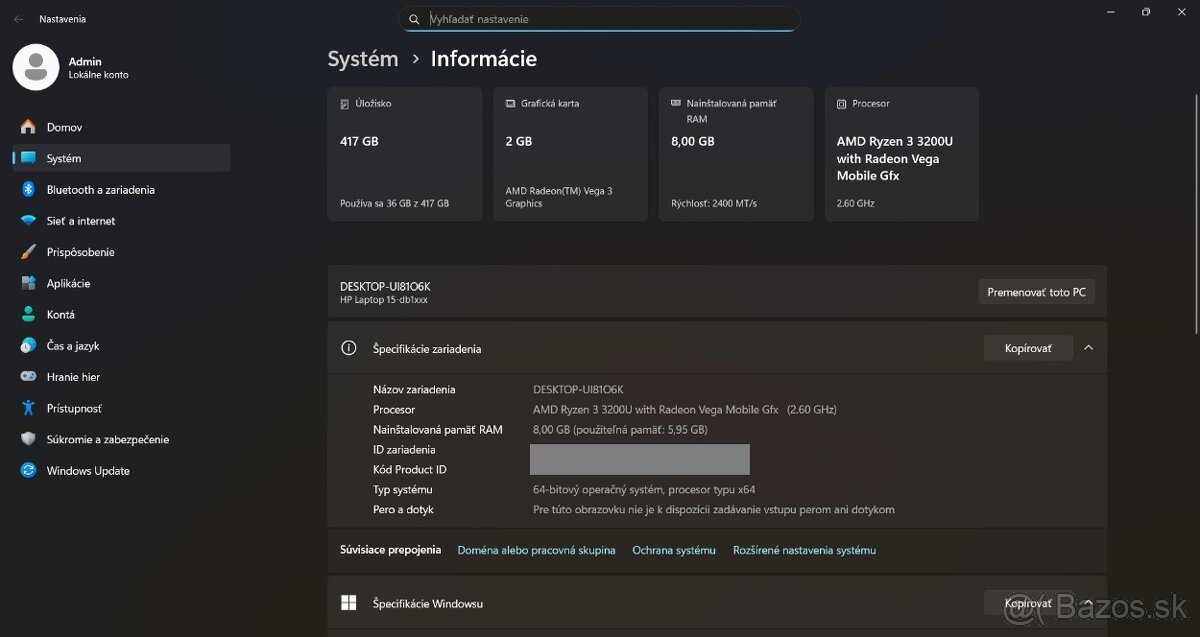Screen dimensions: 1200x637
Task: Click the Nainštalovaná pamäť RAM card icon
Action: point(676,103)
